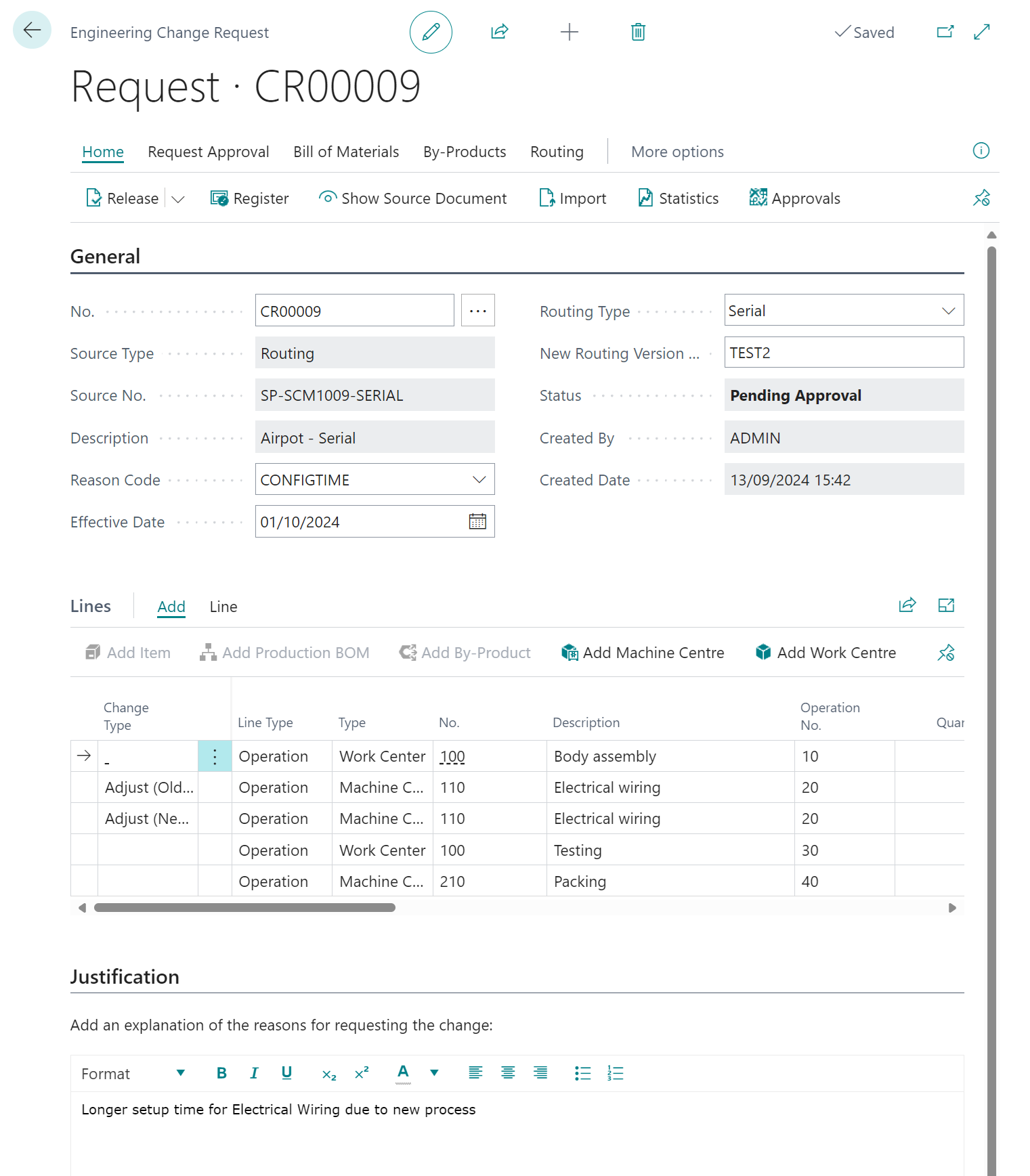The height and width of the screenshot is (1176, 1030).
Task: Open the info factbox pane icon
Action: coord(981,151)
